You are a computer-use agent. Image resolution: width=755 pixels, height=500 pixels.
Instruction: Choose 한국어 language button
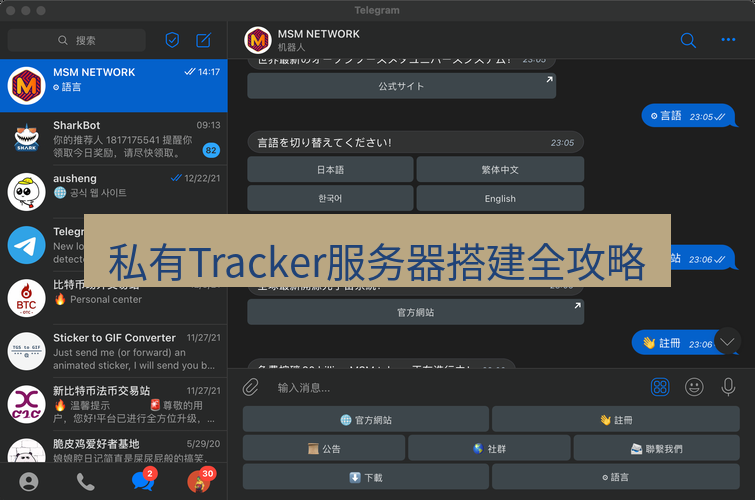330,198
